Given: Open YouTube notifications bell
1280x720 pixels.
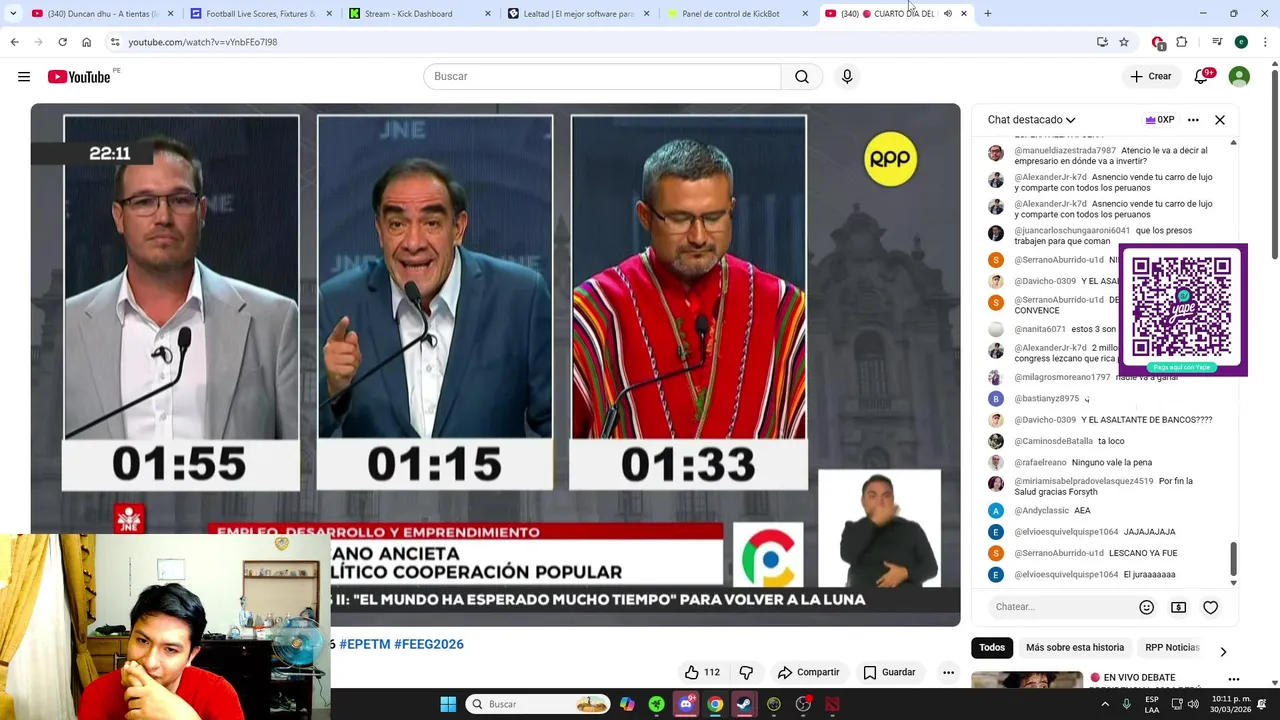Looking at the screenshot, I should [x=1201, y=77].
